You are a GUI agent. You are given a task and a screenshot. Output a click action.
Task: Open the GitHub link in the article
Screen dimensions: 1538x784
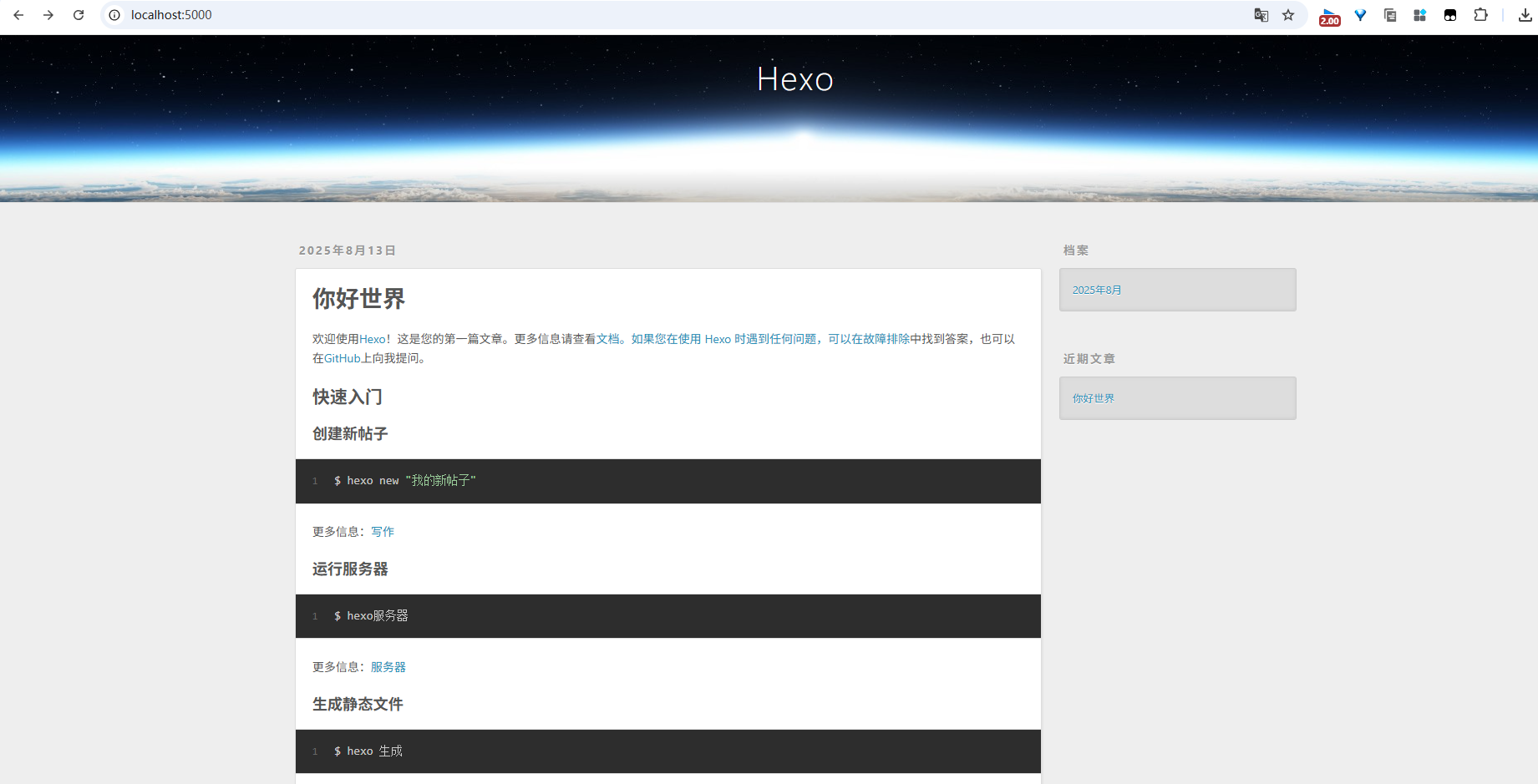343,358
